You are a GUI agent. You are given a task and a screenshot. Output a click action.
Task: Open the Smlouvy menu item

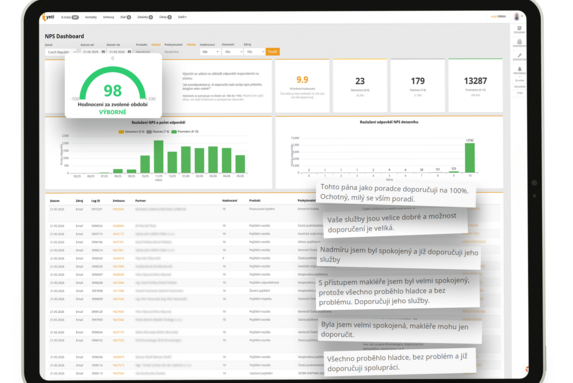point(109,17)
